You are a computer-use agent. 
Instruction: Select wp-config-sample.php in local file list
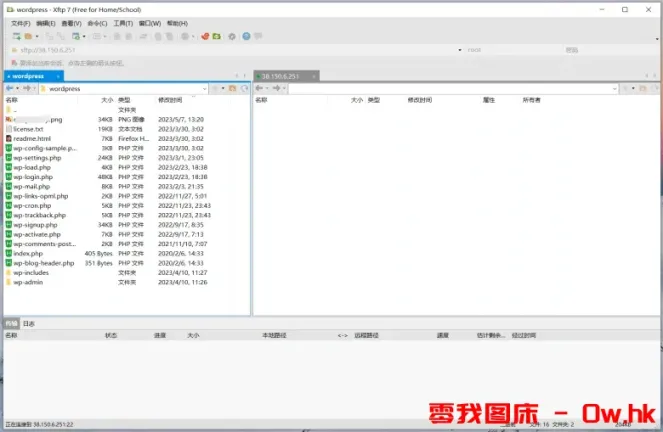click(44, 148)
